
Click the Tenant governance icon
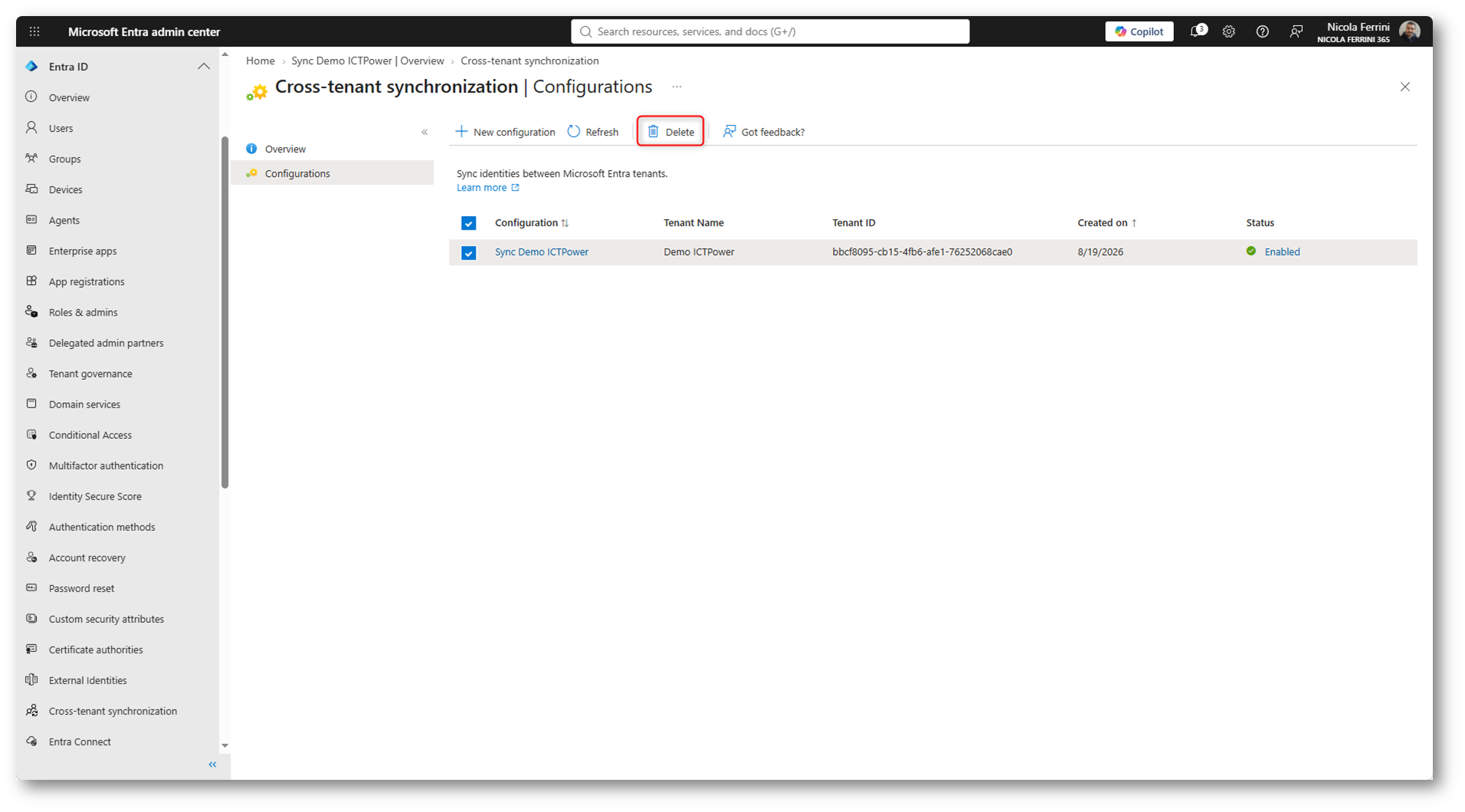tap(31, 373)
